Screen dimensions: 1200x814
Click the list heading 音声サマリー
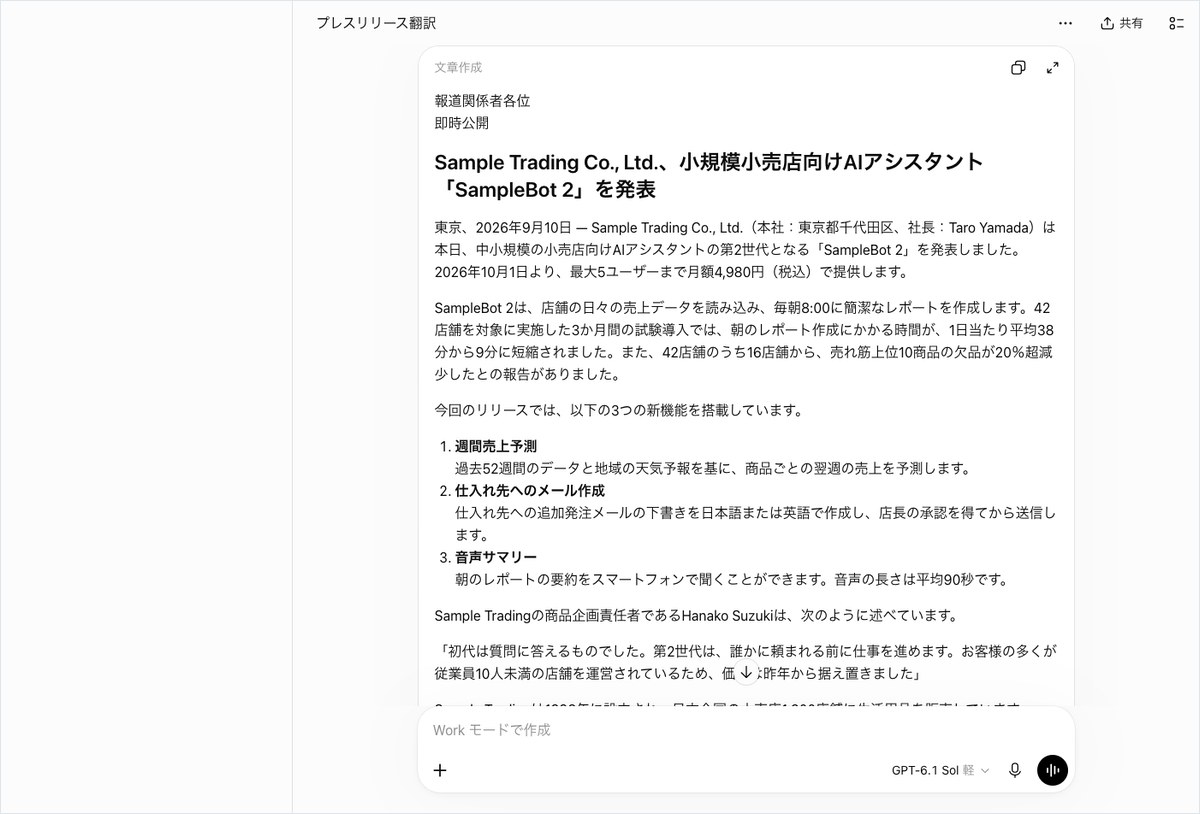(496, 557)
